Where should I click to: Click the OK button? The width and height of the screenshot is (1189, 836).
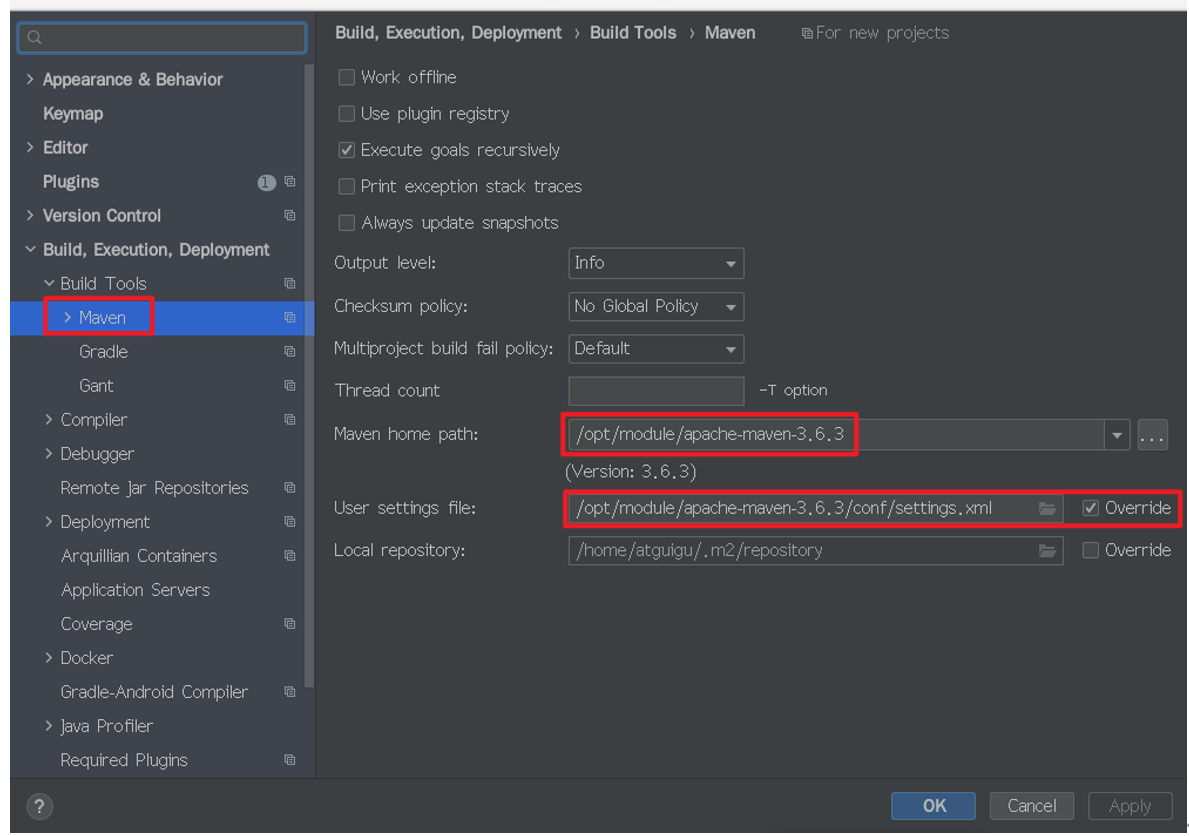tap(933, 806)
